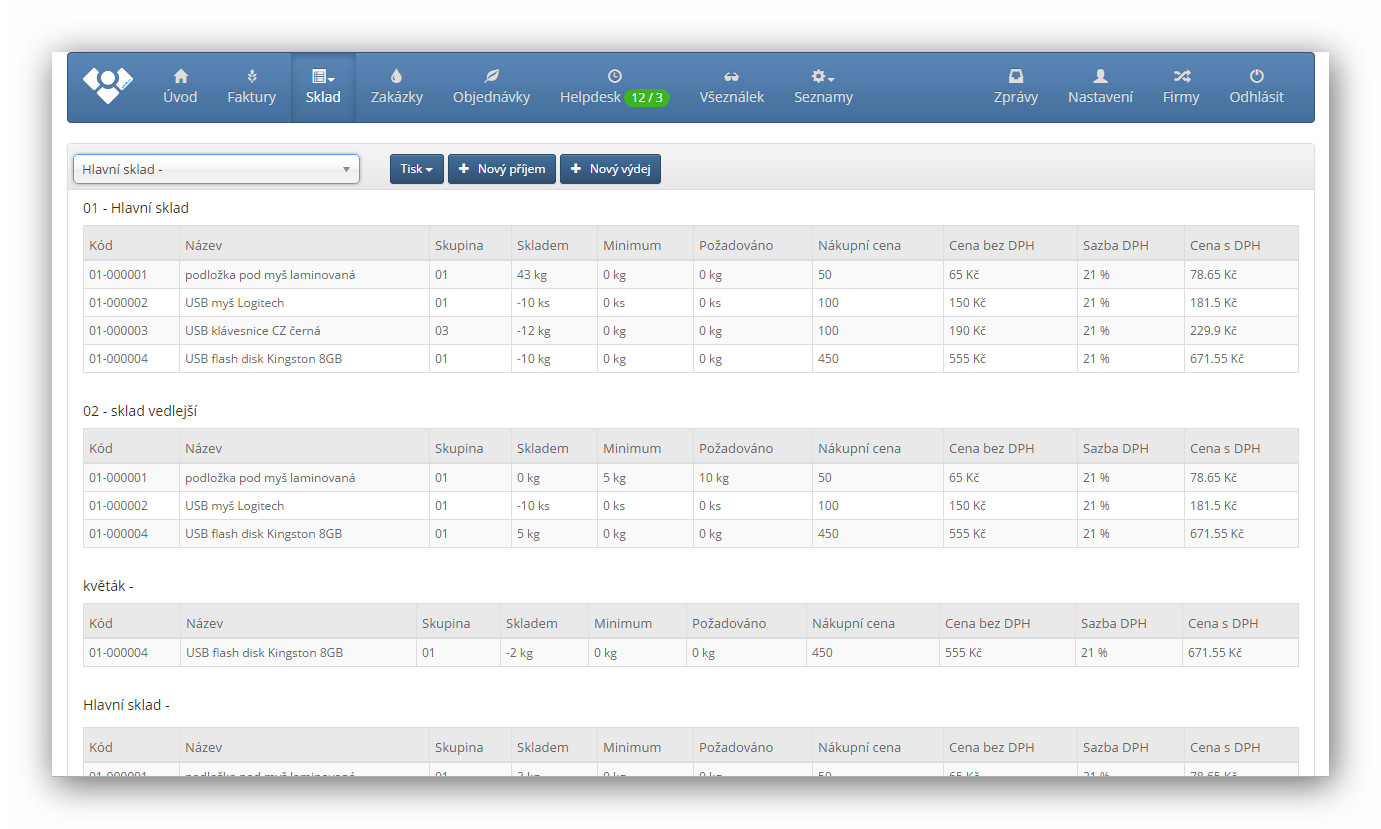Screen dimensions: 1381x829
Task: Click the Skladem column header in first table
Action: point(542,245)
